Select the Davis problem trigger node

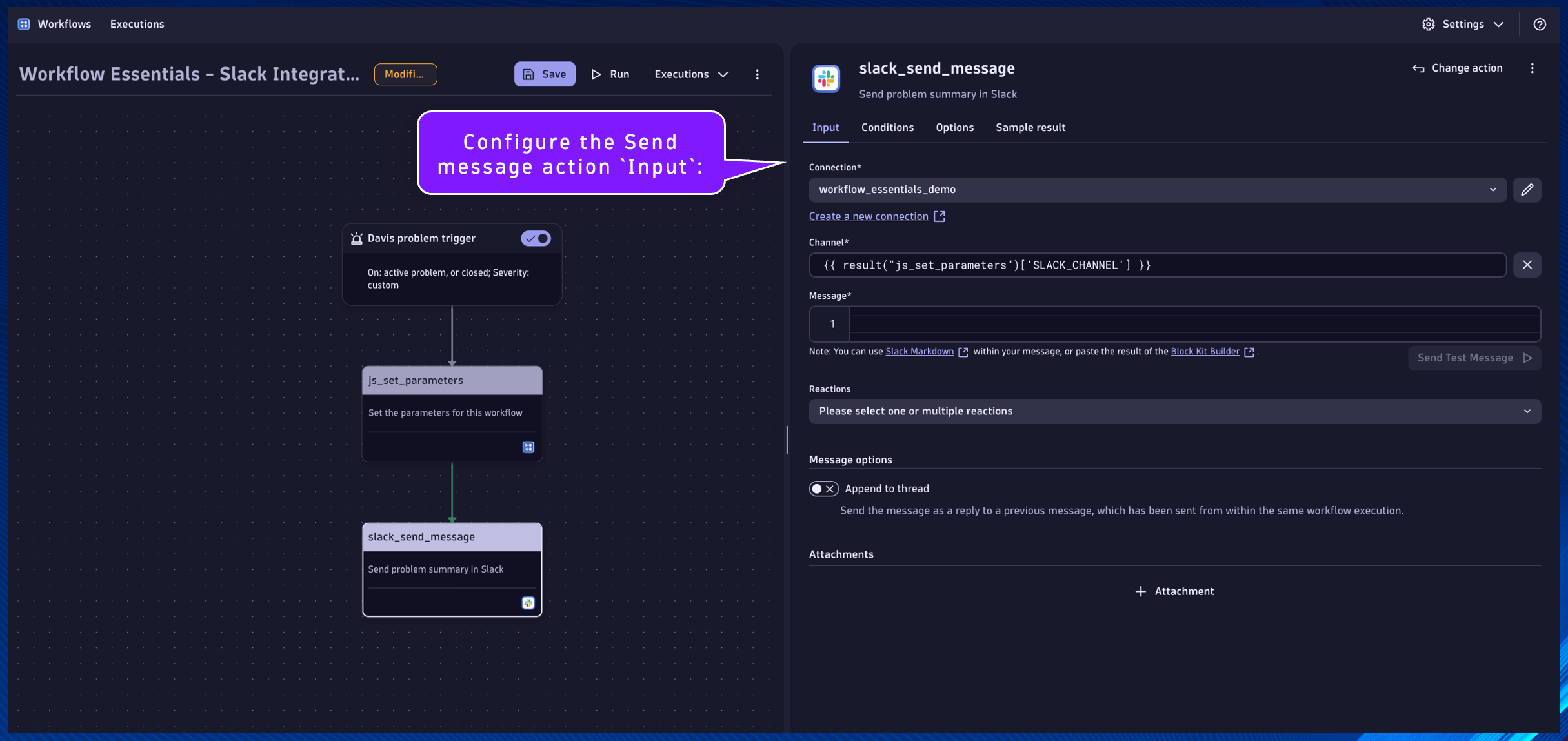click(x=452, y=265)
